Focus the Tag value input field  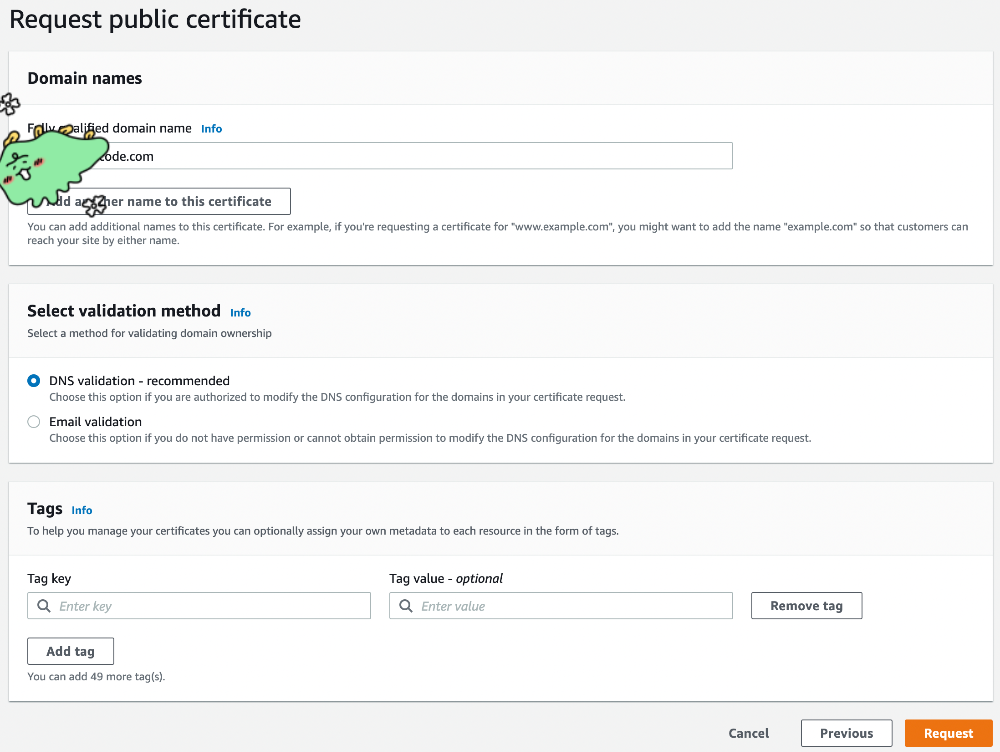[x=570, y=606]
